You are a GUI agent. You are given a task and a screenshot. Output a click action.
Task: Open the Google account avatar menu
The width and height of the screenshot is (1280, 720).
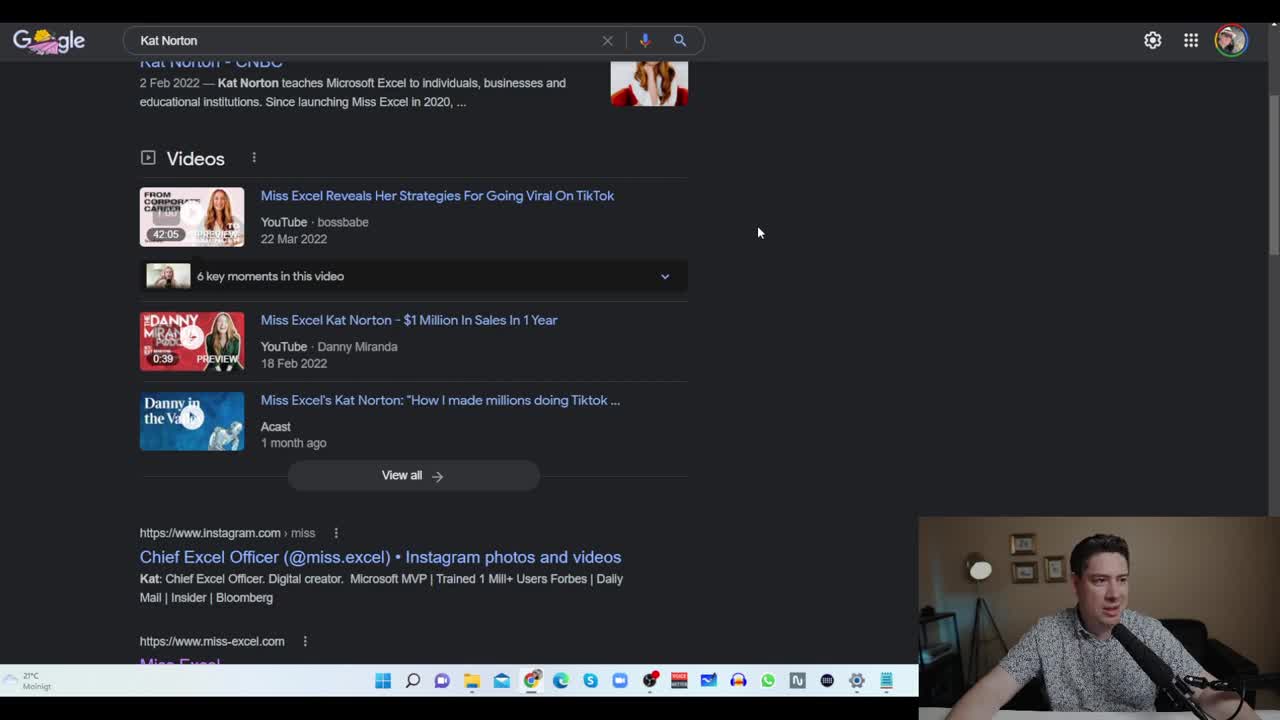(1230, 40)
